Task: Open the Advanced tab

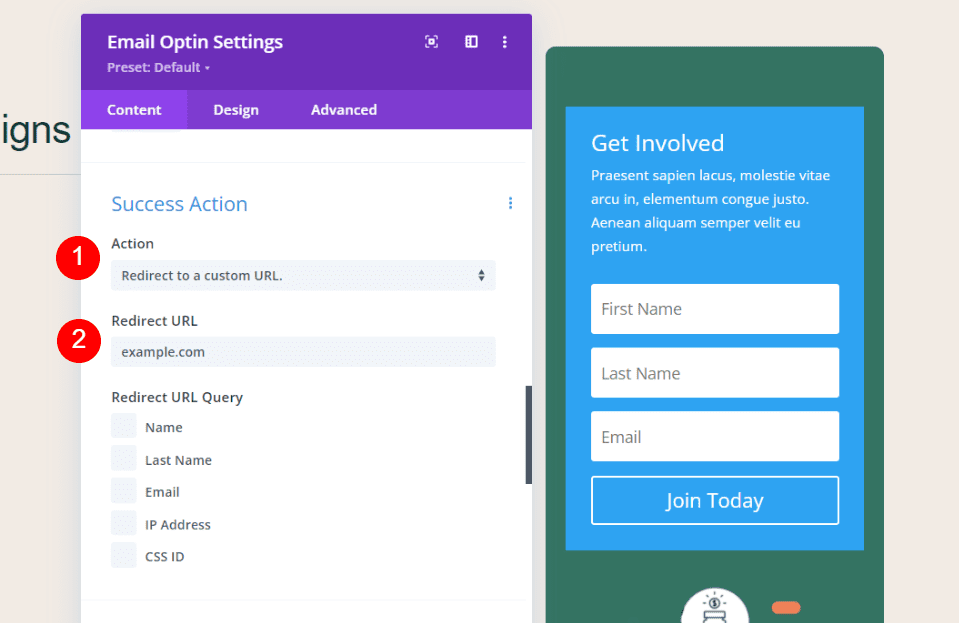Action: pyautogui.click(x=343, y=110)
